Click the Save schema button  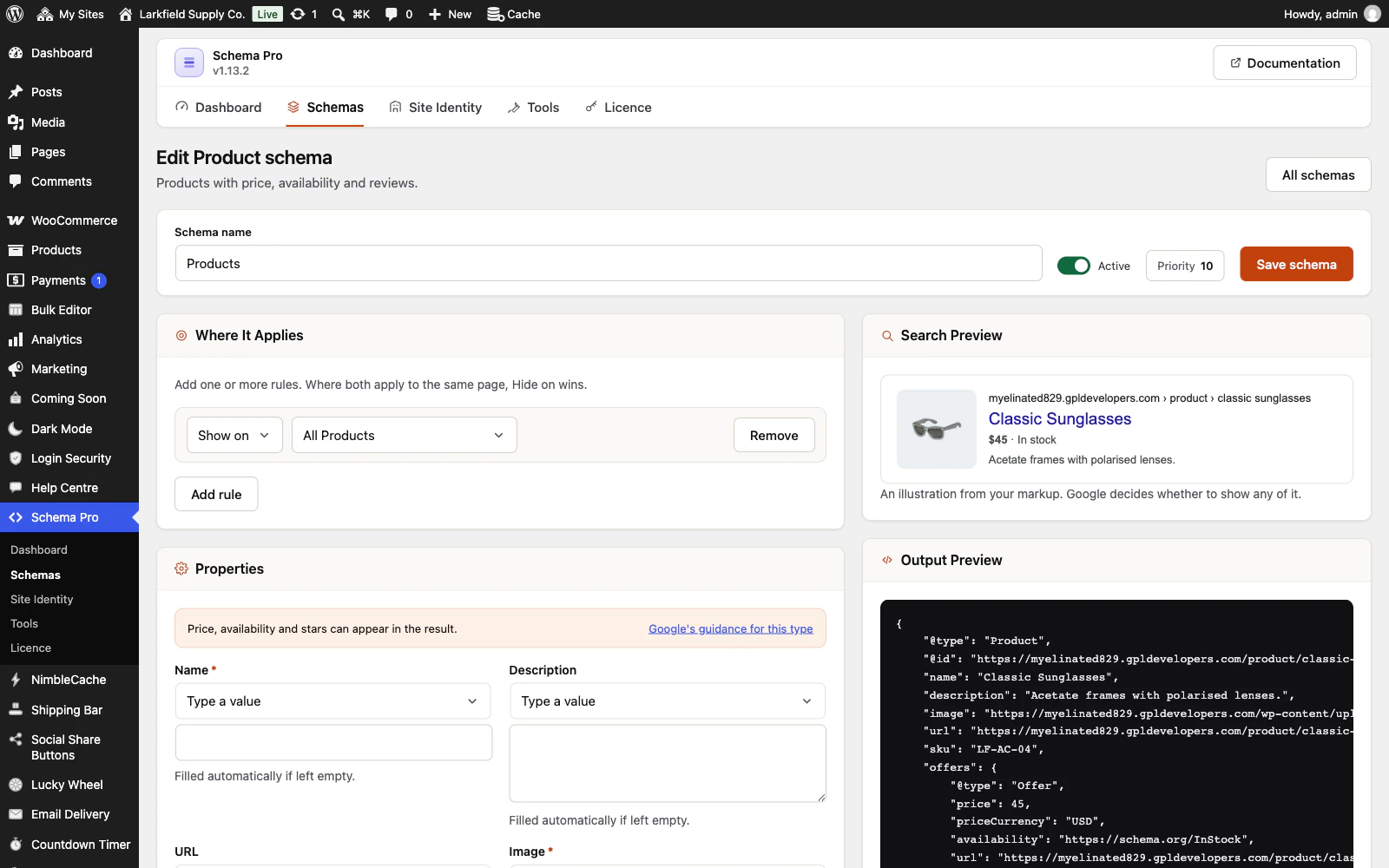pyautogui.click(x=1296, y=265)
